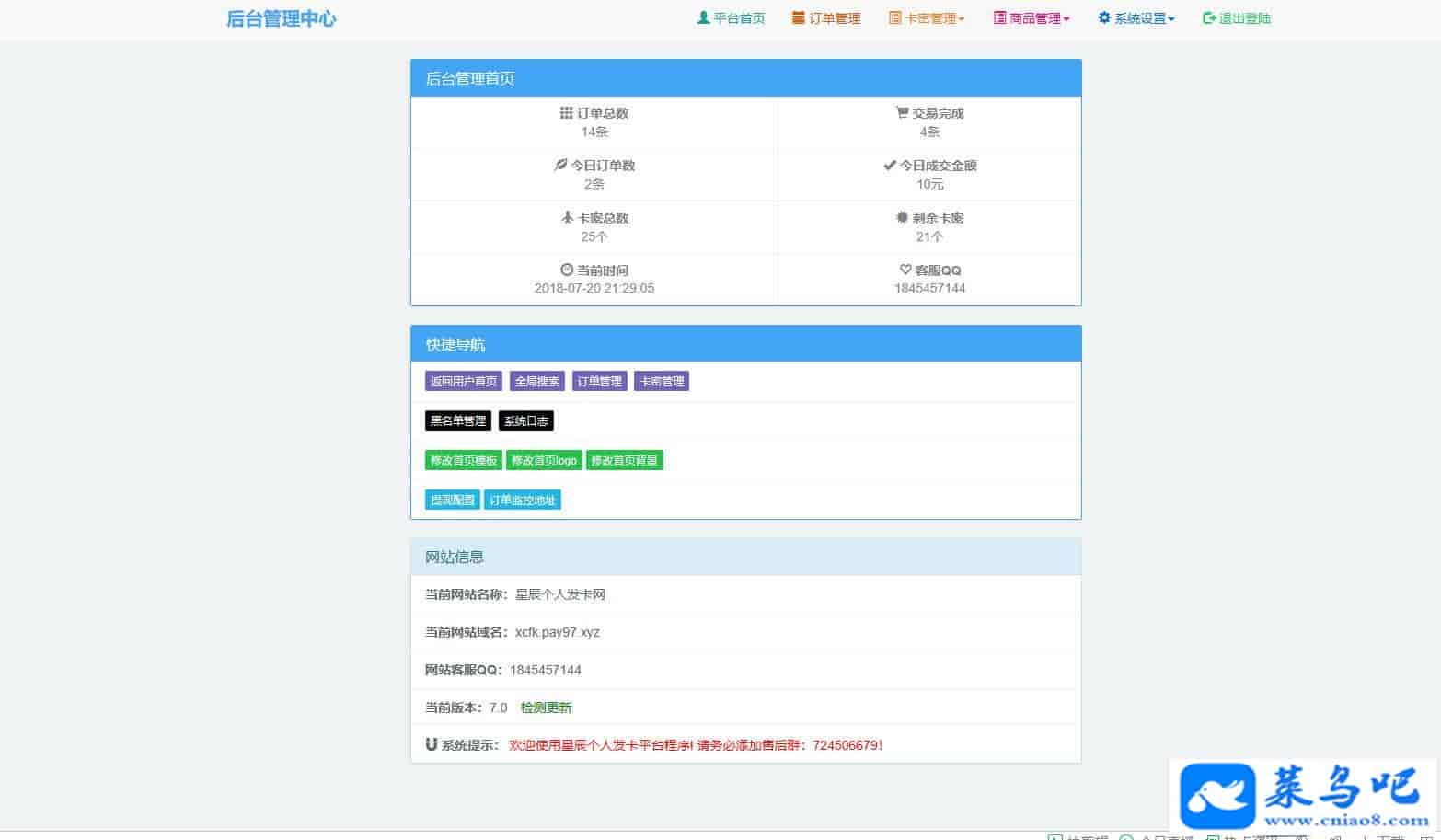Click the grid icon next to 订单总数
The height and width of the screenshot is (840, 1441).
tap(567, 113)
